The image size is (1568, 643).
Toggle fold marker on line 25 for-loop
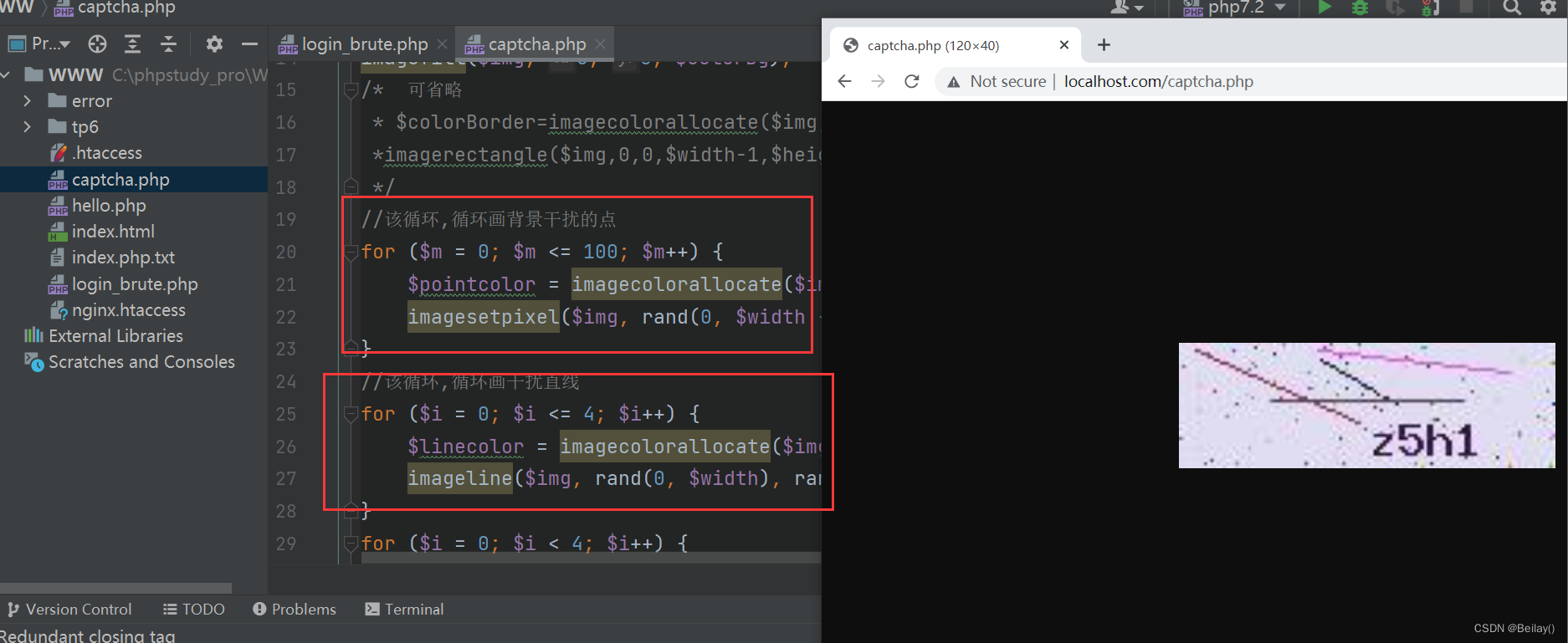[x=351, y=414]
